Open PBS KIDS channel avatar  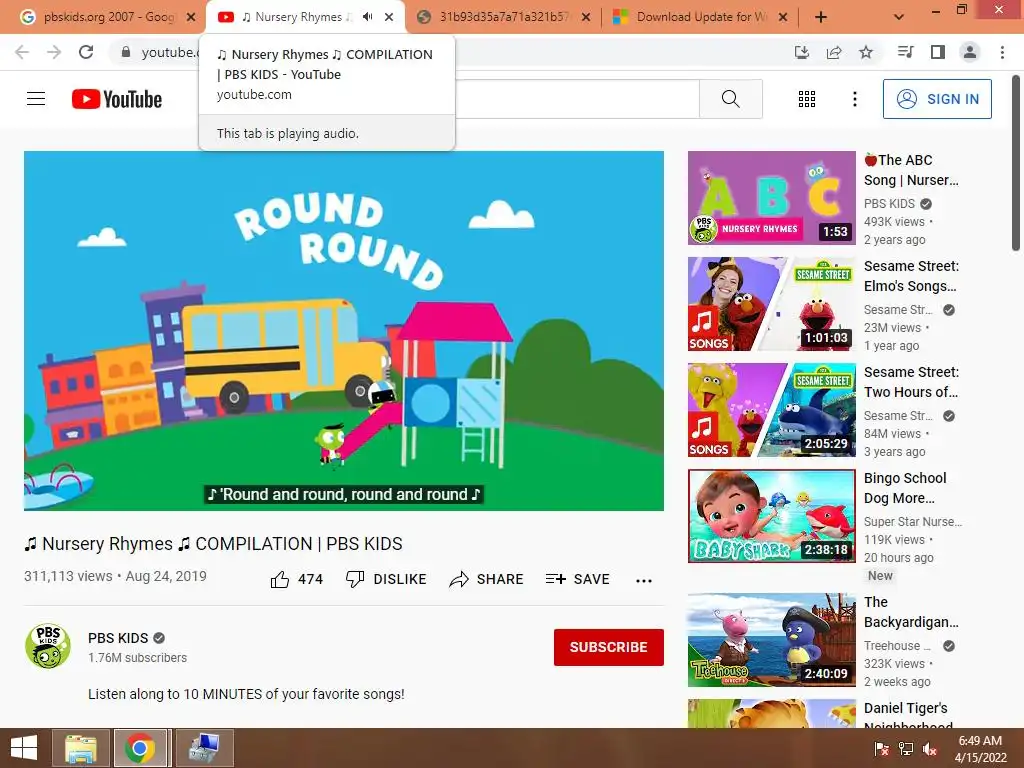(48, 646)
